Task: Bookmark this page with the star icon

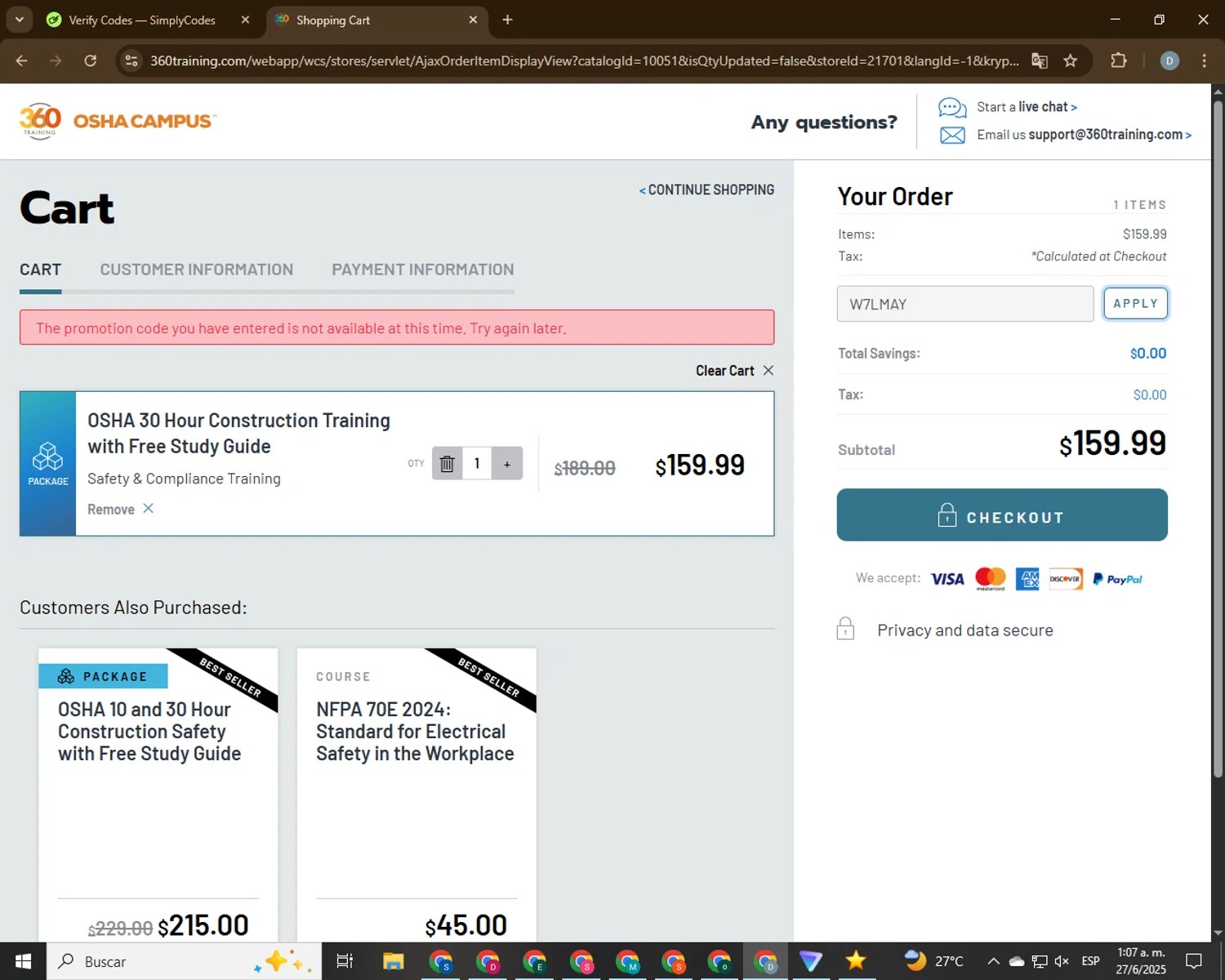Action: [x=1070, y=61]
